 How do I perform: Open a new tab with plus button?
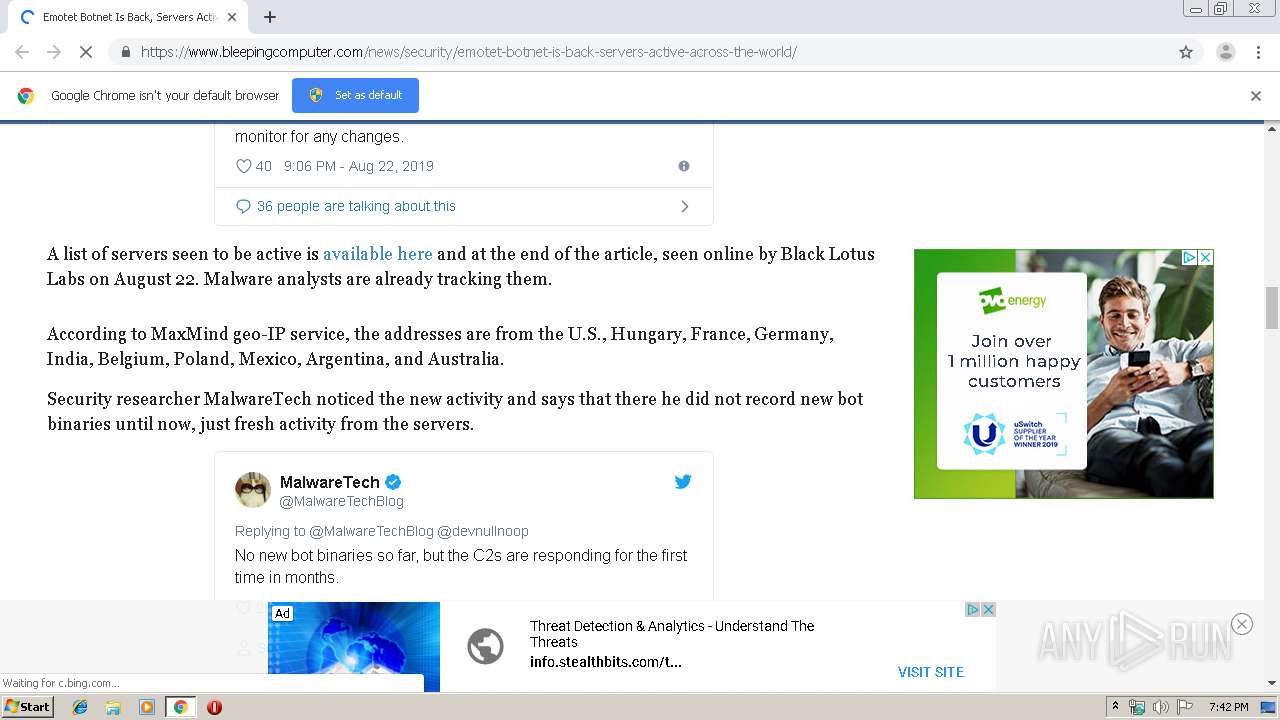pos(269,17)
